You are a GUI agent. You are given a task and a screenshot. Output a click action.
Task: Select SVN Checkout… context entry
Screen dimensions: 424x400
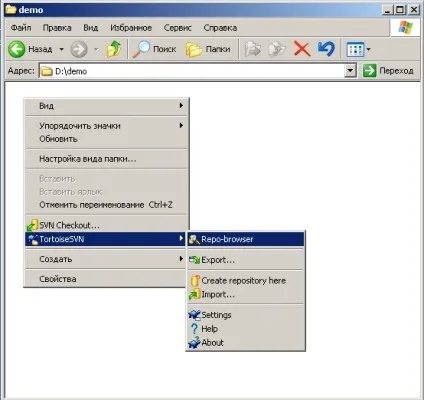(x=107, y=225)
